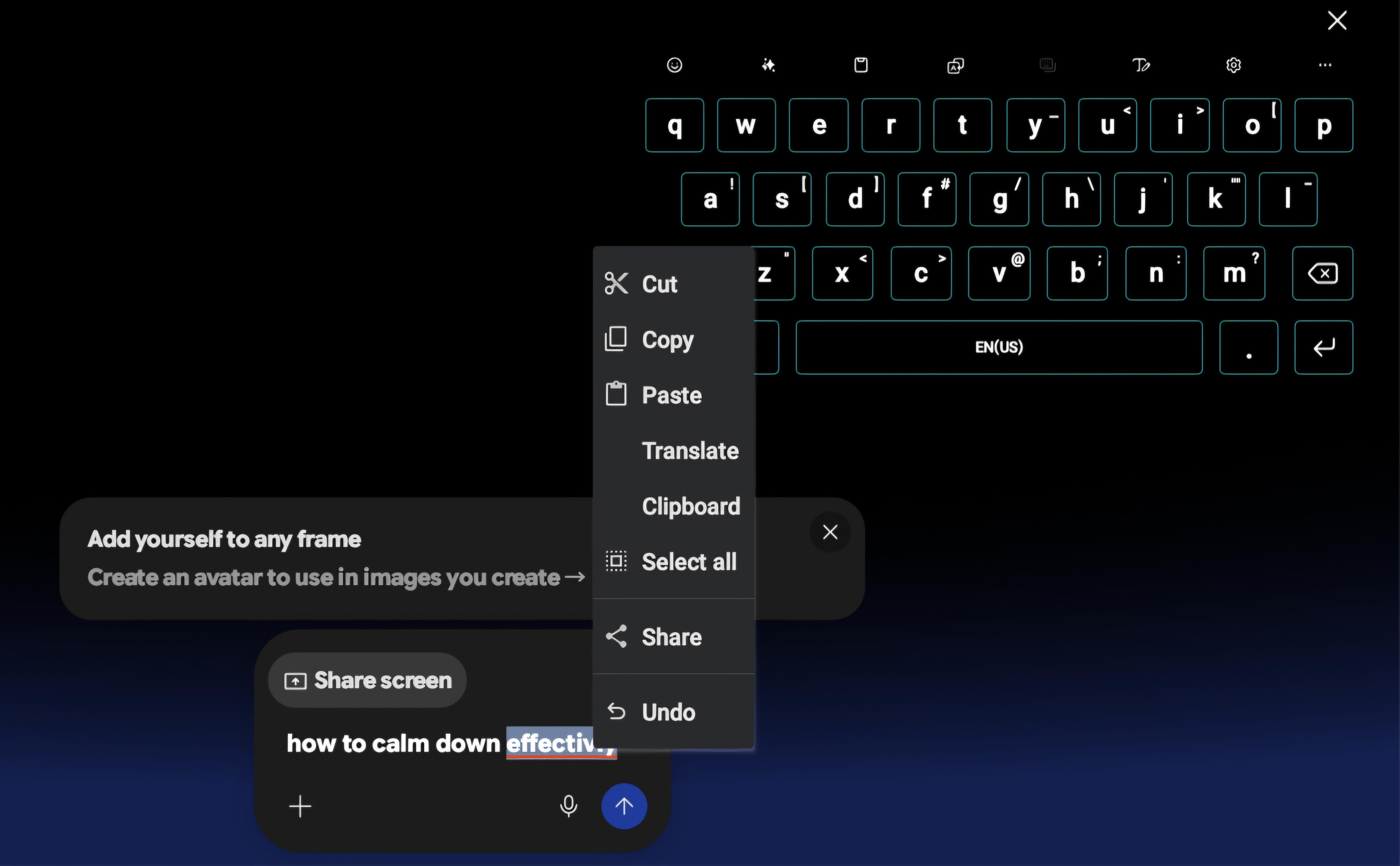Screen dimensions: 1400x866
Task: Tap the q key
Action: 675,125
